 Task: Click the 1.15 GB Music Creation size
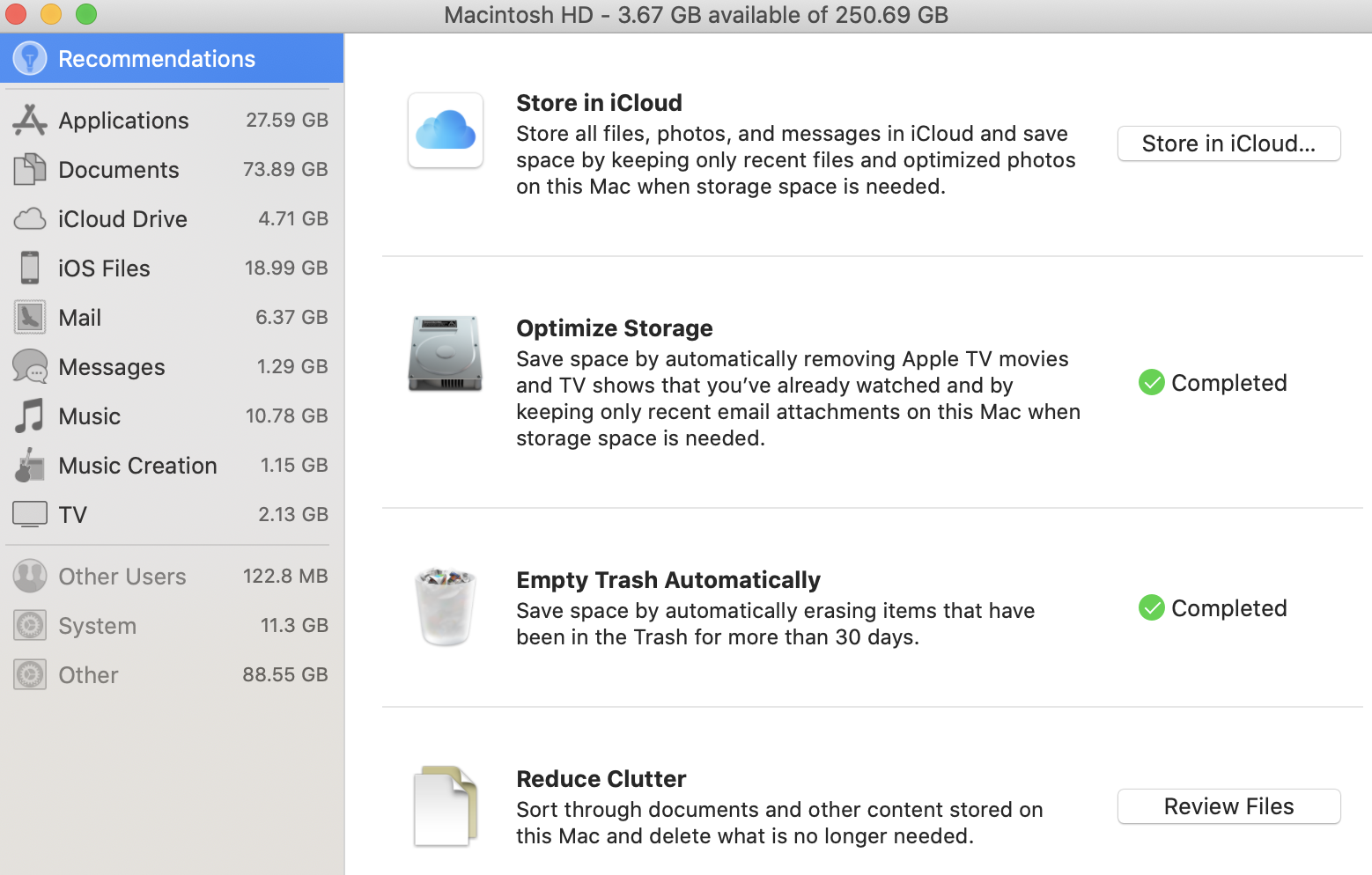click(294, 465)
